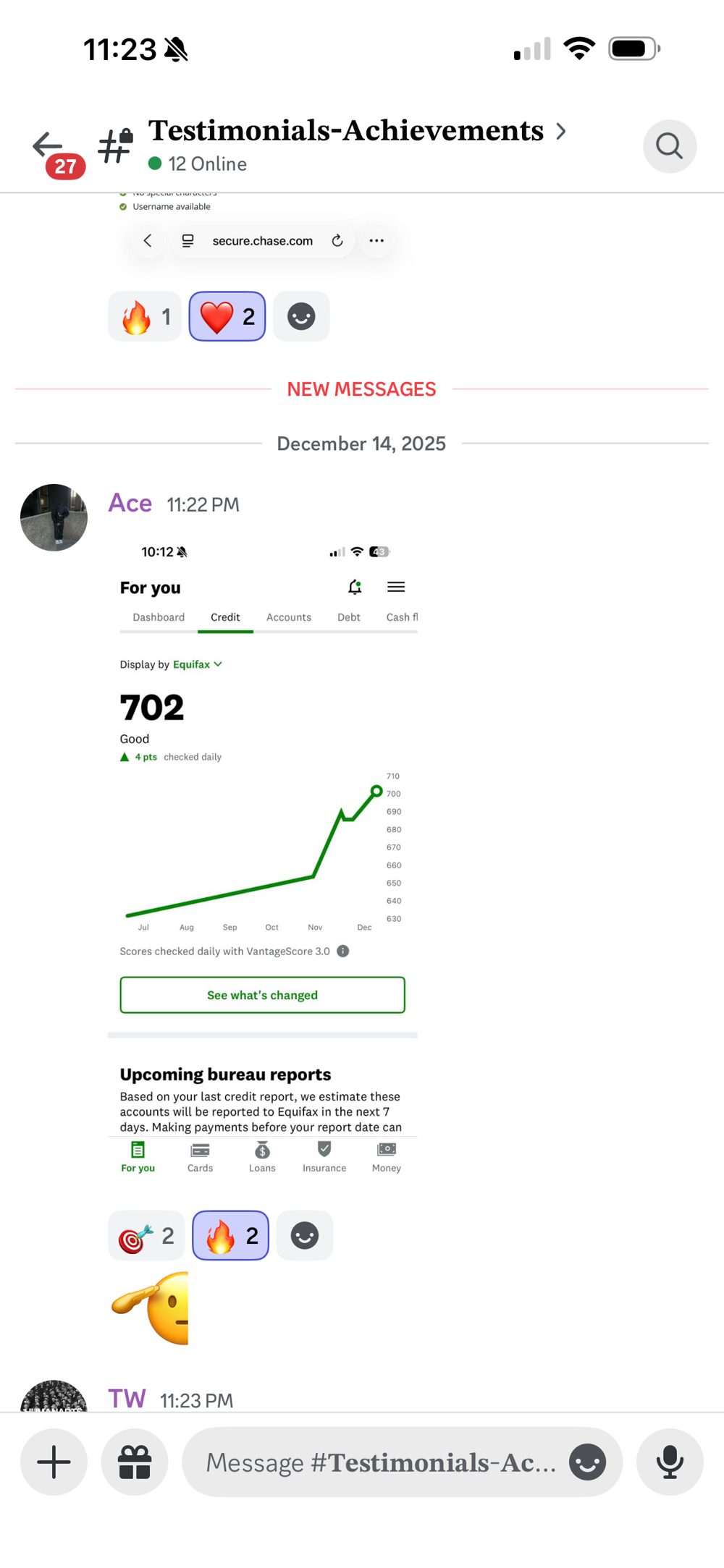Tap the plus attachment button
Viewport: 724px width, 1568px height.
(54, 1462)
